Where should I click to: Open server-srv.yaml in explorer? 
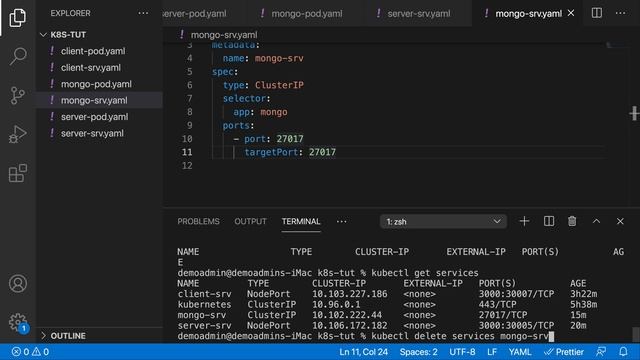point(100,133)
